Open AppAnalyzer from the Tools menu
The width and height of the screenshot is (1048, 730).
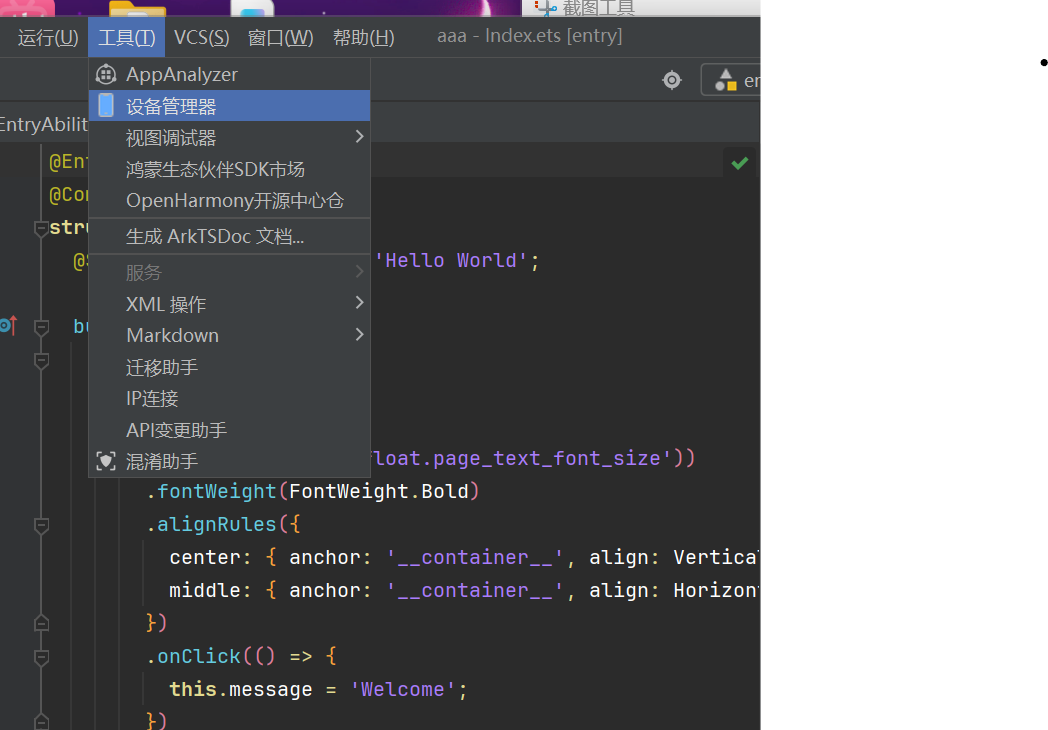tap(229, 74)
